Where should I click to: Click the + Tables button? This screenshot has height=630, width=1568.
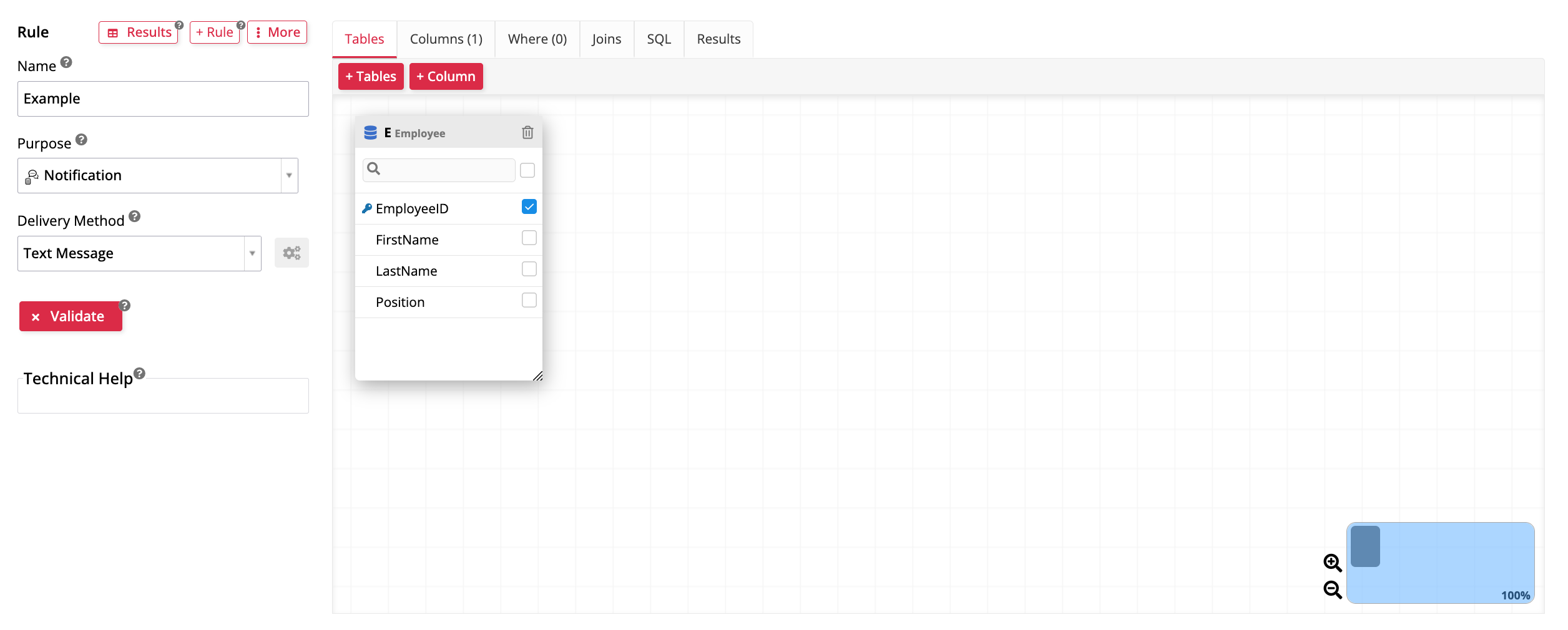tap(371, 77)
